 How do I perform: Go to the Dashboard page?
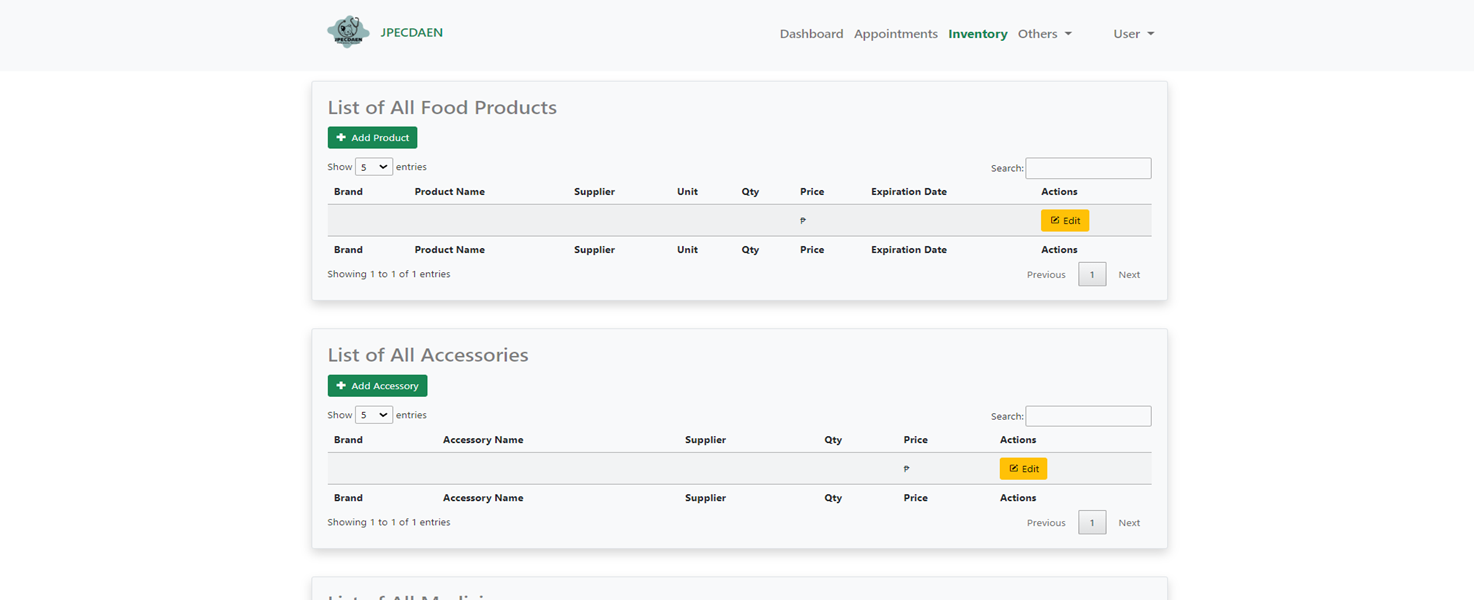pyautogui.click(x=811, y=34)
